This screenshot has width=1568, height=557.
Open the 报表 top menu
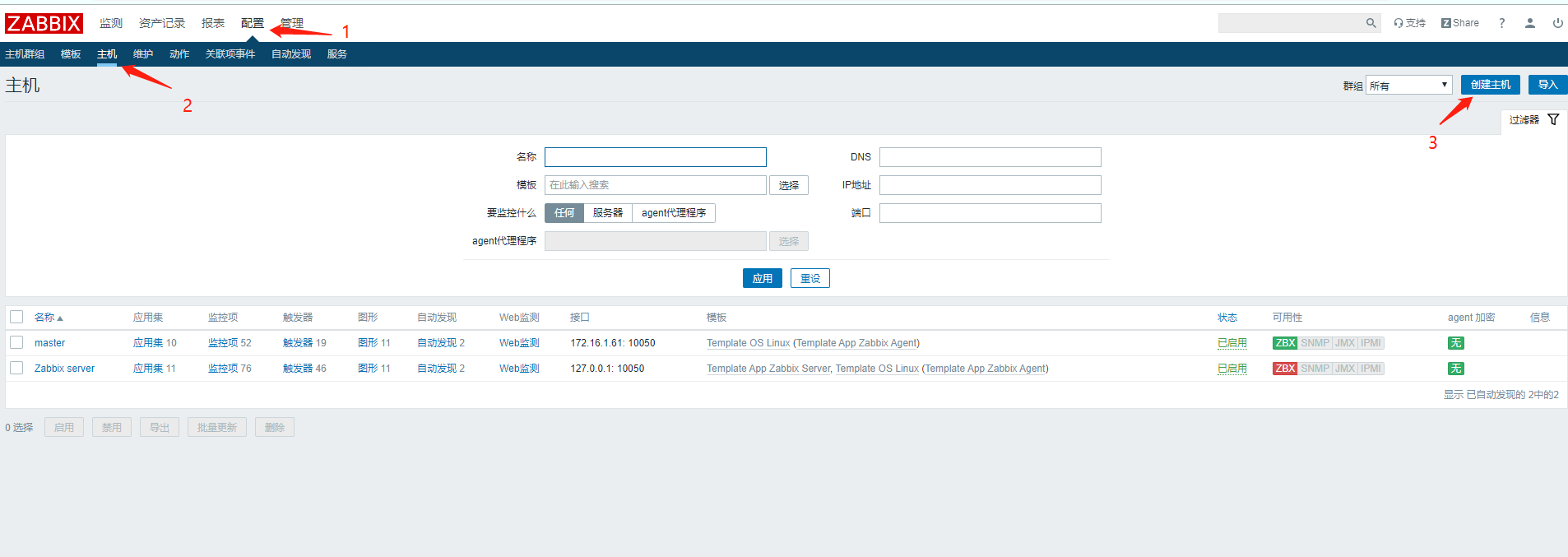pyautogui.click(x=213, y=23)
